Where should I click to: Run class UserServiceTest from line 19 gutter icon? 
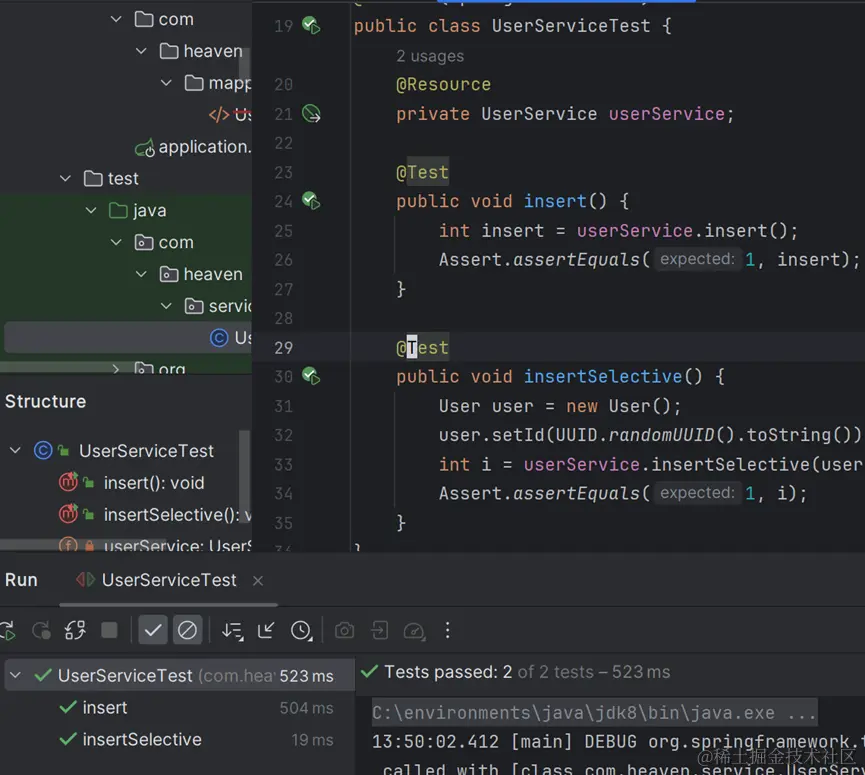(x=311, y=25)
